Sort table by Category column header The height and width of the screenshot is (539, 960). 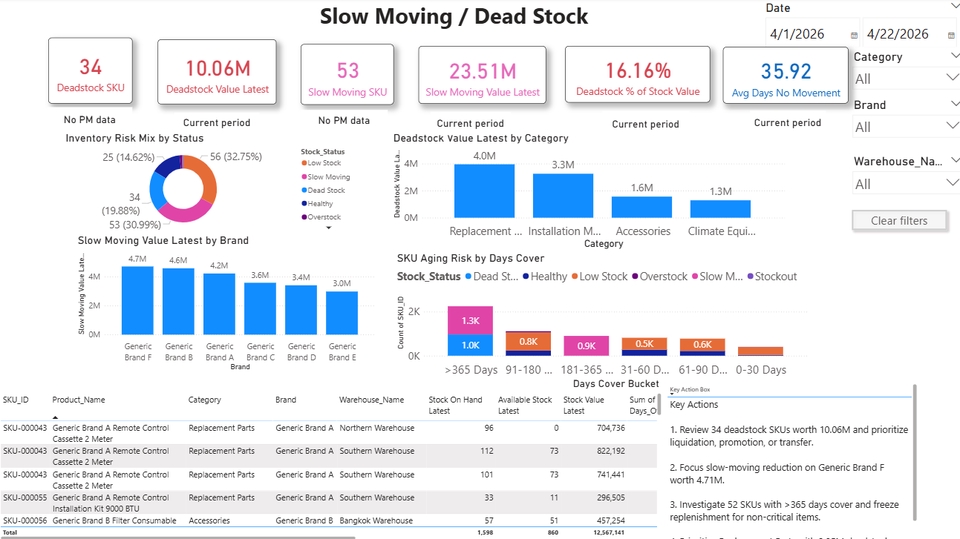point(204,400)
